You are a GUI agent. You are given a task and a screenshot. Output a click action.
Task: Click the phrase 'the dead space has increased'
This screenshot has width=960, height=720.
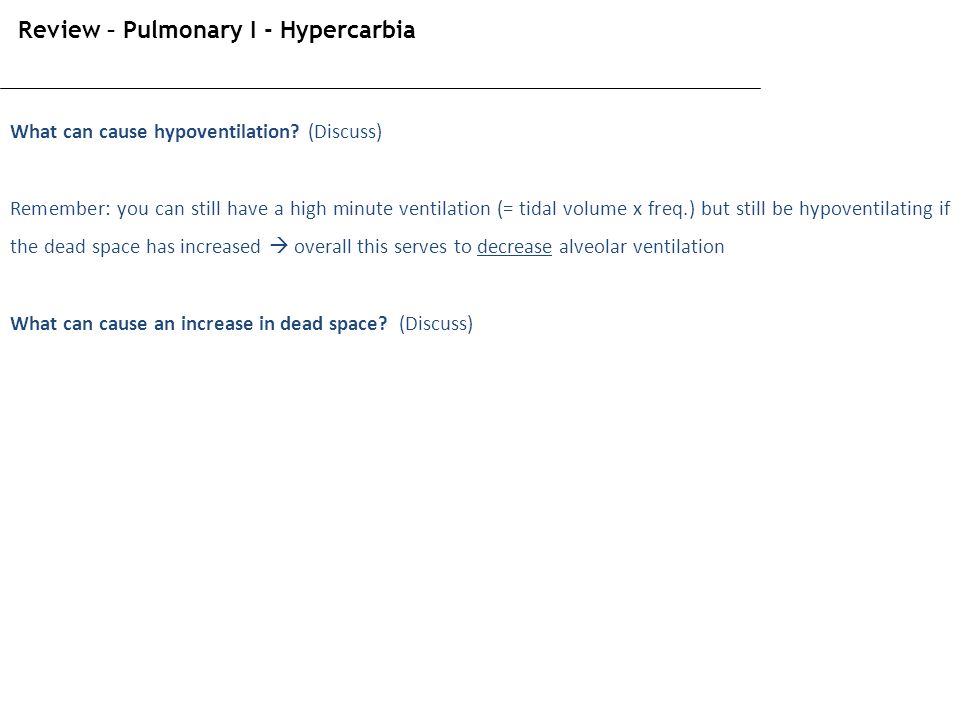point(135,247)
